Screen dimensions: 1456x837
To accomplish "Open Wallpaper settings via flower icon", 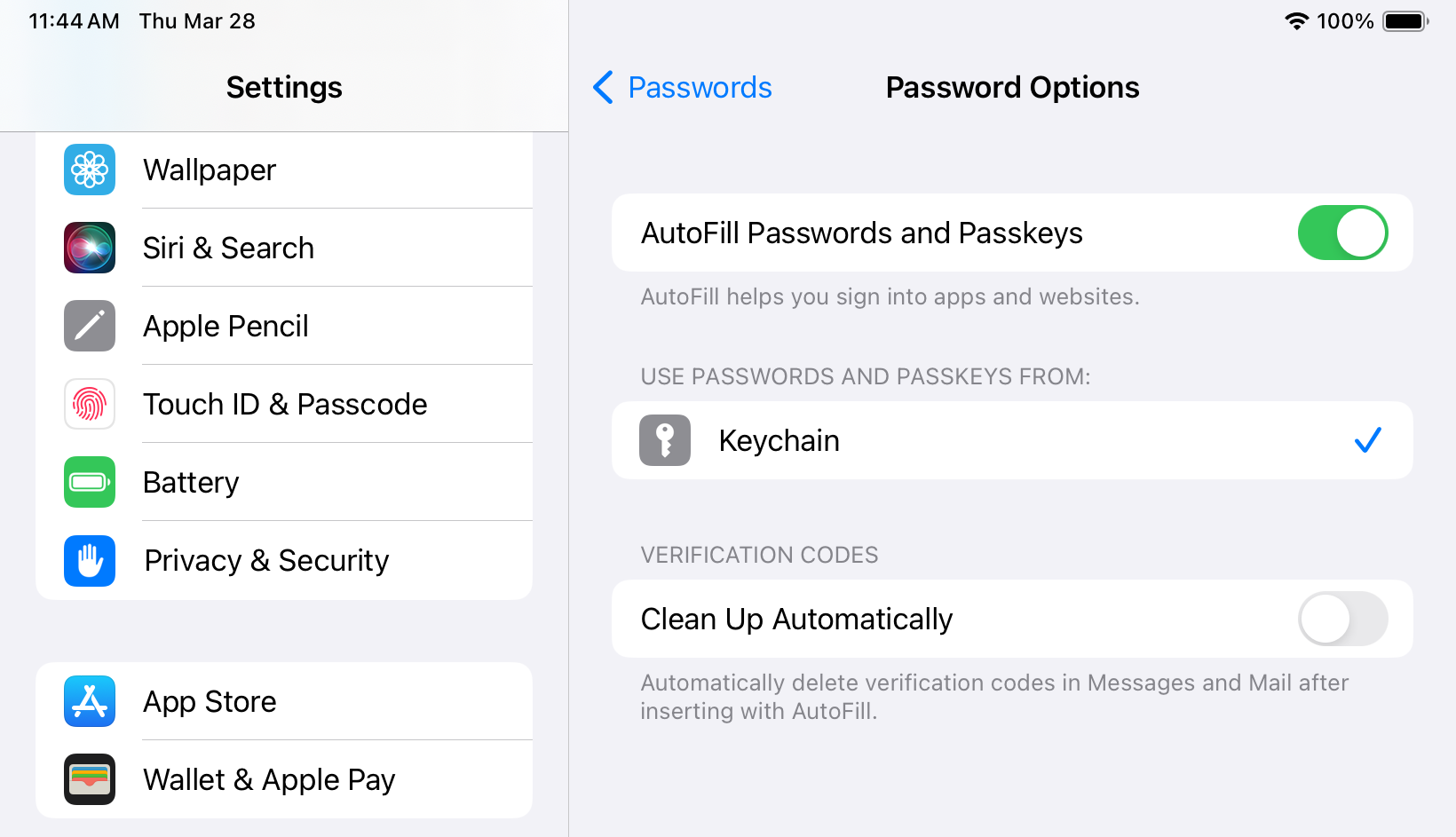I will (90, 170).
